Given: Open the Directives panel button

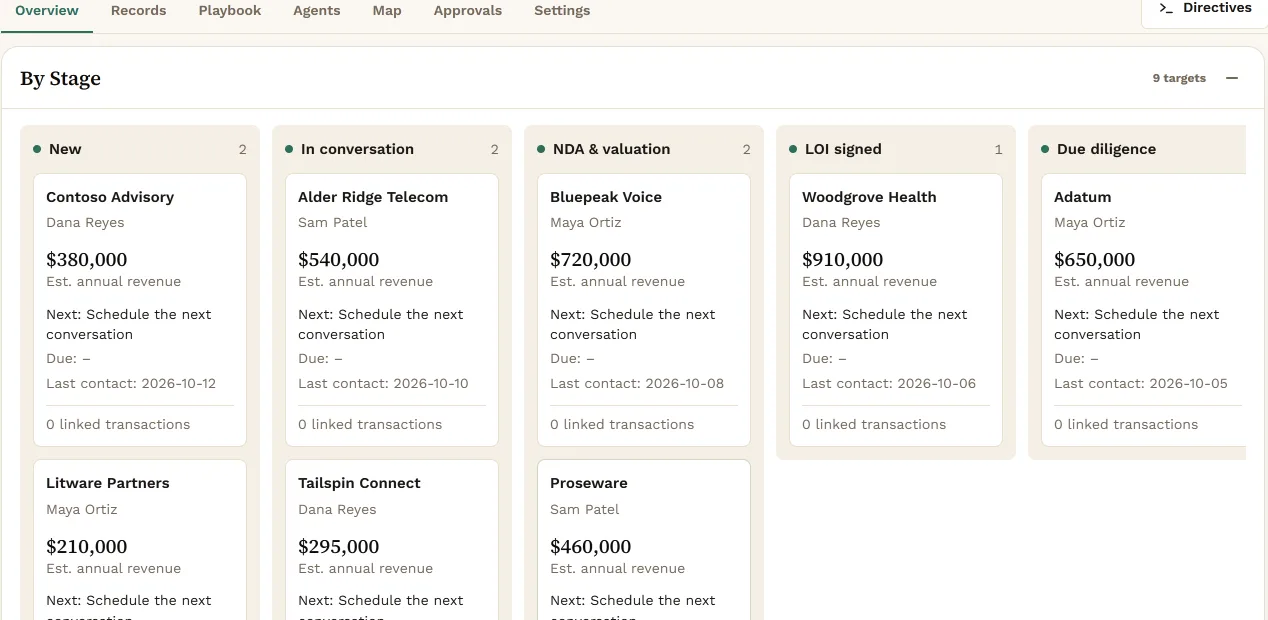Looking at the screenshot, I should coord(1205,9).
